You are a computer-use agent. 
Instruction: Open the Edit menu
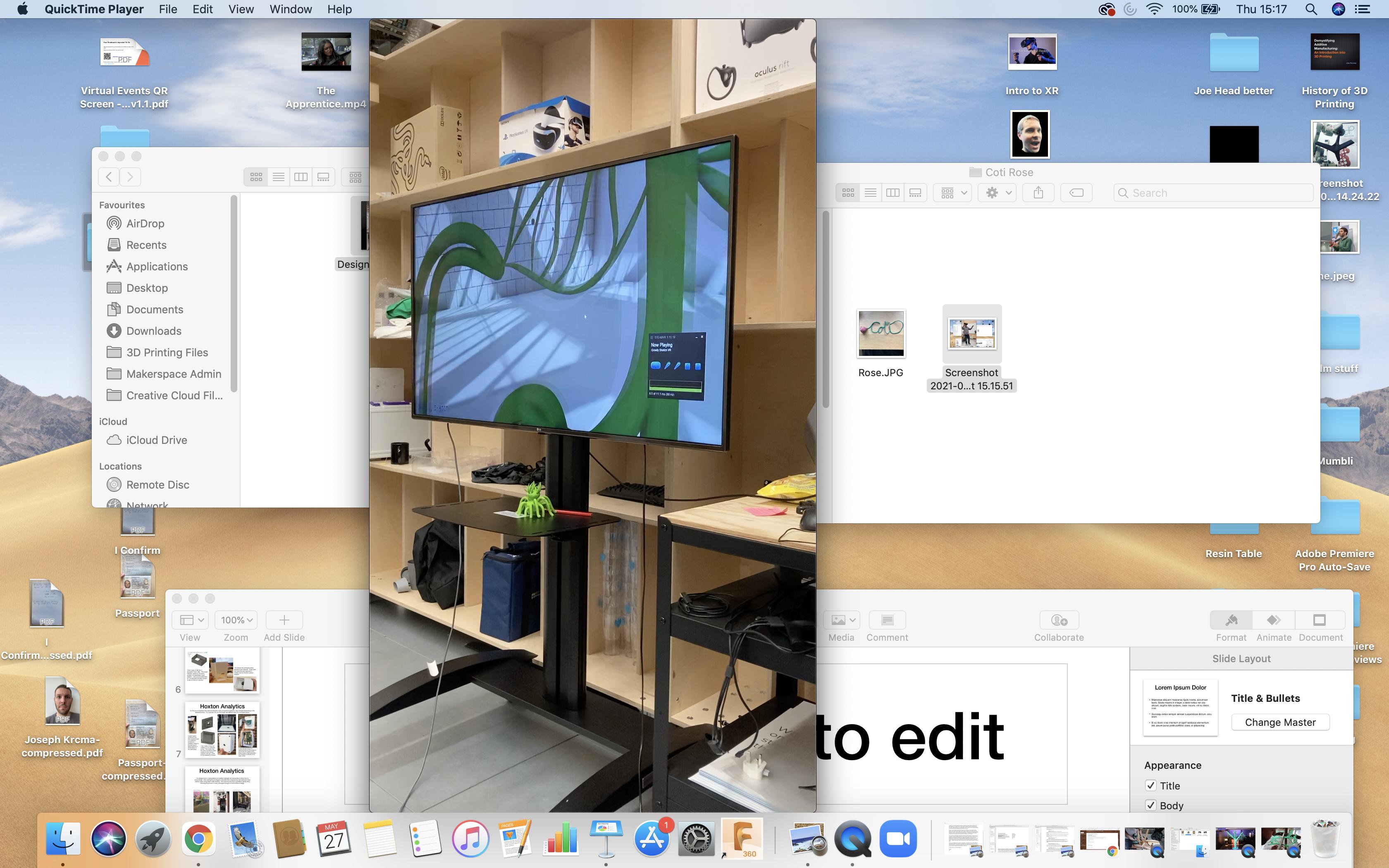click(203, 9)
